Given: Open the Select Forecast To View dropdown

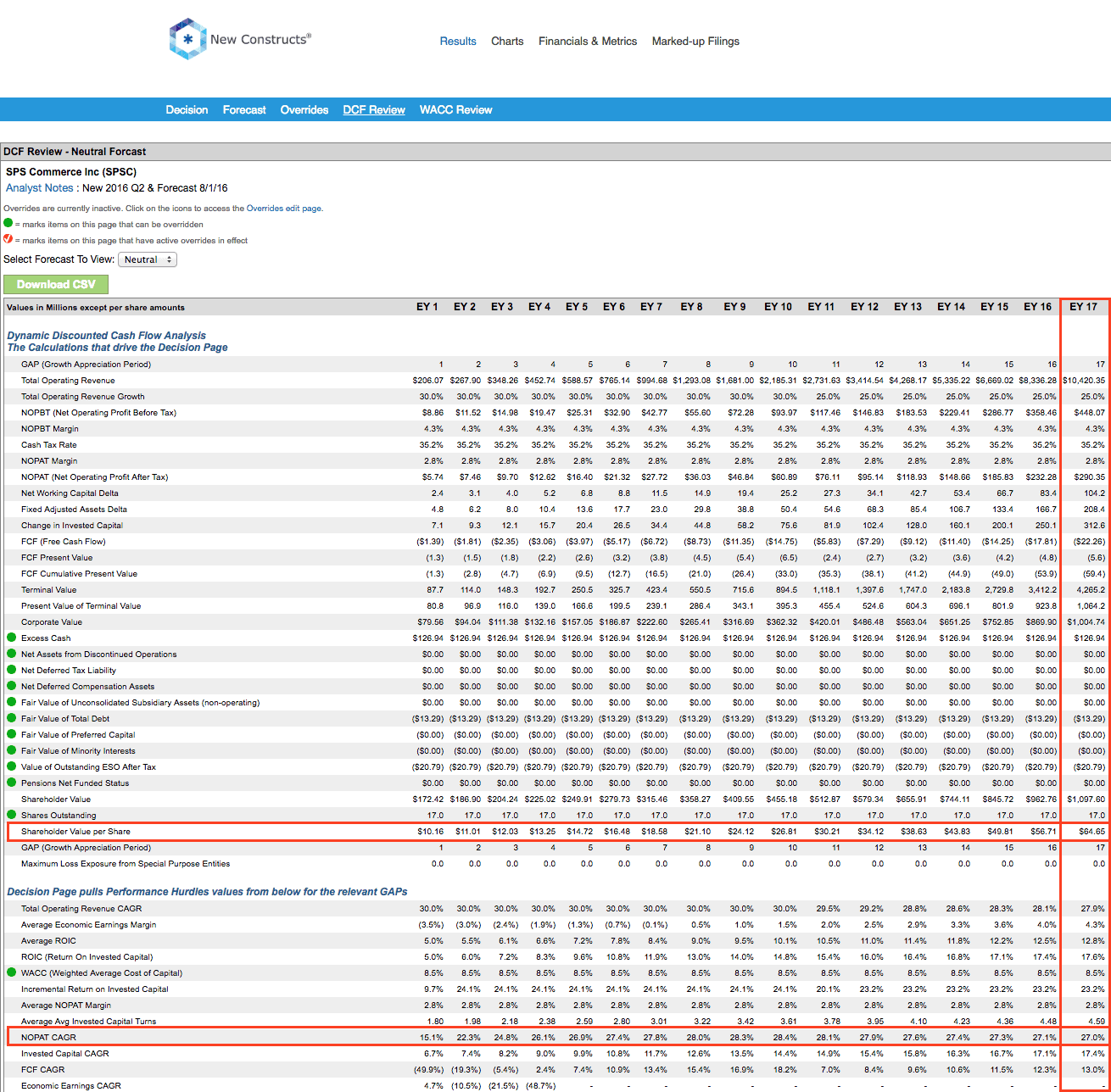Looking at the screenshot, I should pos(148,259).
